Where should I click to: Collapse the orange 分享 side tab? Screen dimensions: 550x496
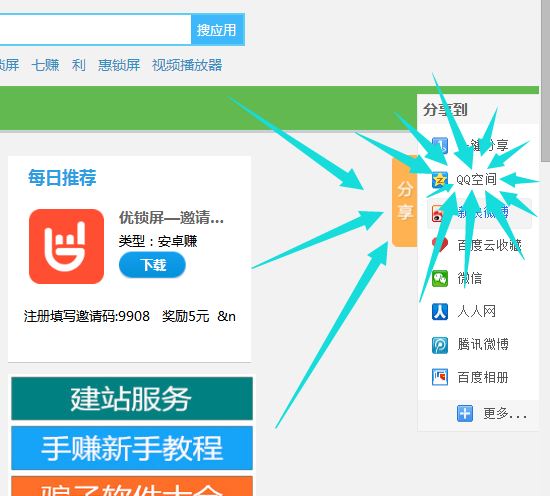point(405,201)
